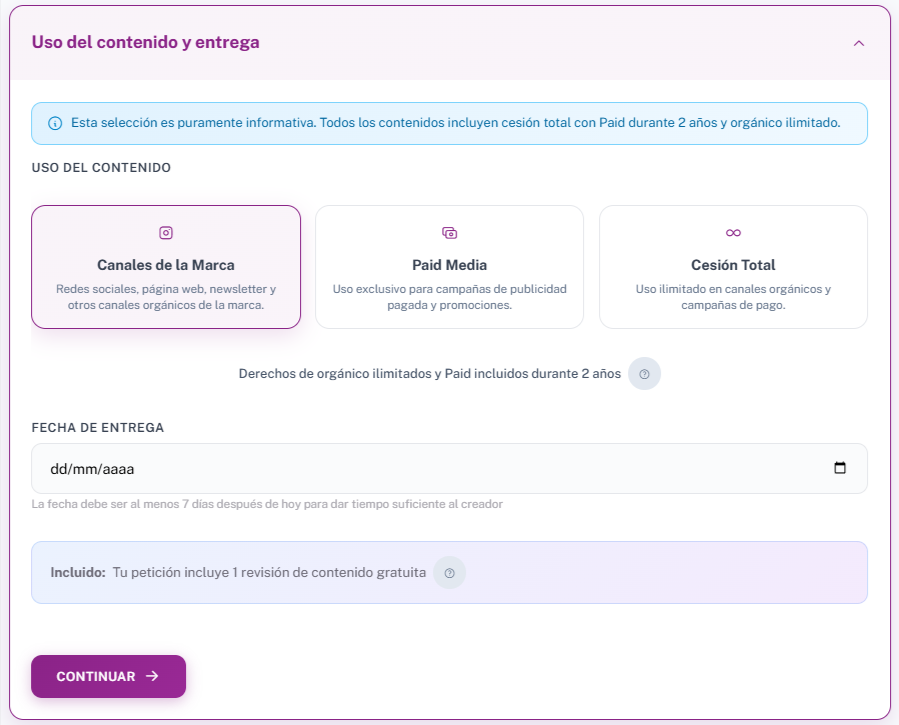This screenshot has width=899, height=725.
Task: Click the infinity icon on Cesión Total
Action: coord(733,231)
